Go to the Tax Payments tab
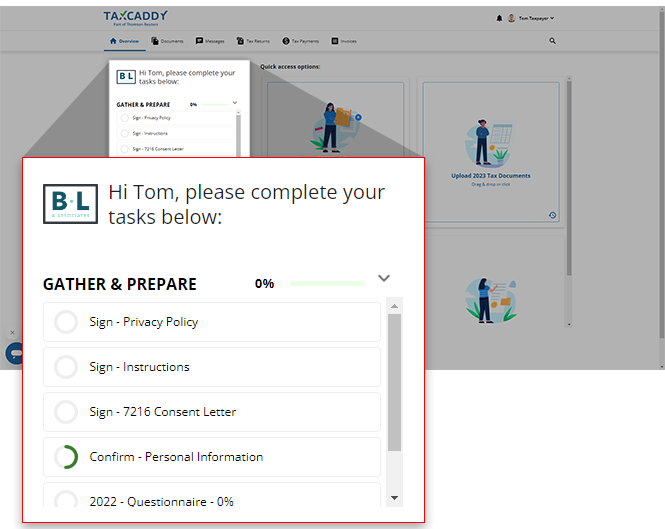665x529 pixels. click(x=300, y=41)
